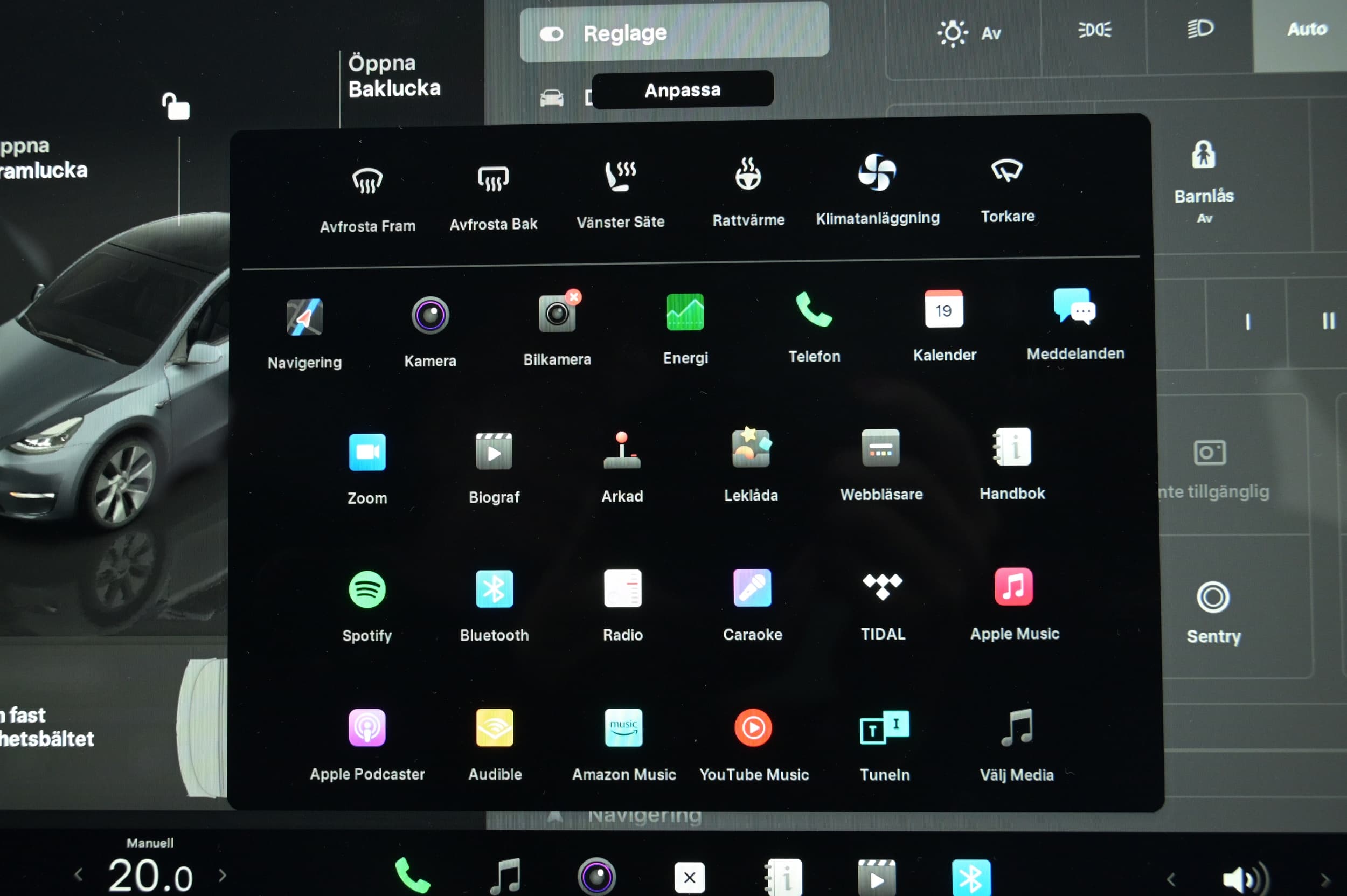Viewport: 1347px width, 896px height.
Task: Open Klimatanläggning climate controls
Action: point(877,190)
